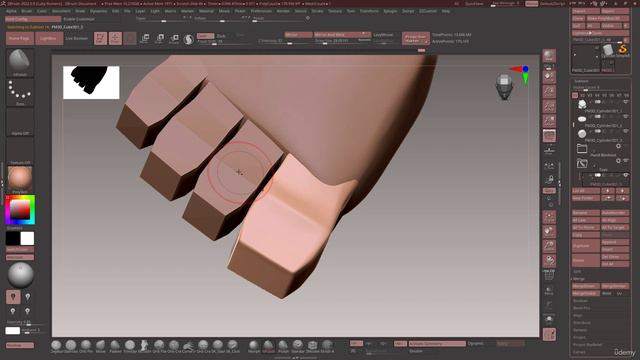Hide the PM3D_Cylinder001_1 subtool eye
This screenshot has height=360, width=640.
pyautogui.click(x=626, y=102)
